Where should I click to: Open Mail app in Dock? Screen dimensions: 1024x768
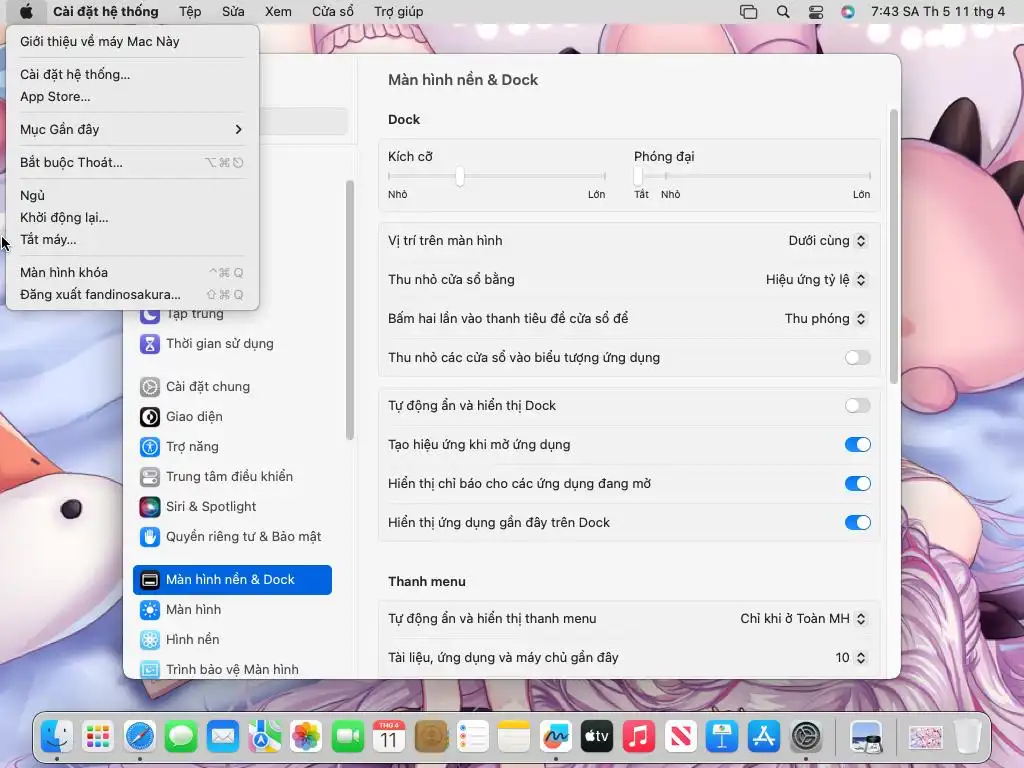223,737
